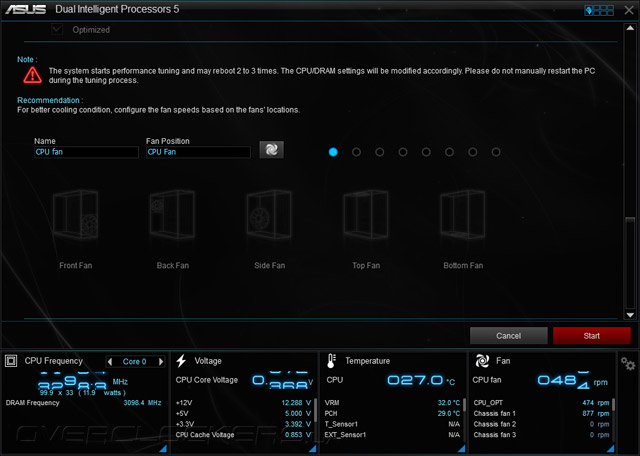Viewport: 640px width, 456px height.
Task: Click the CPU Cache Voltage row
Action: [243, 435]
